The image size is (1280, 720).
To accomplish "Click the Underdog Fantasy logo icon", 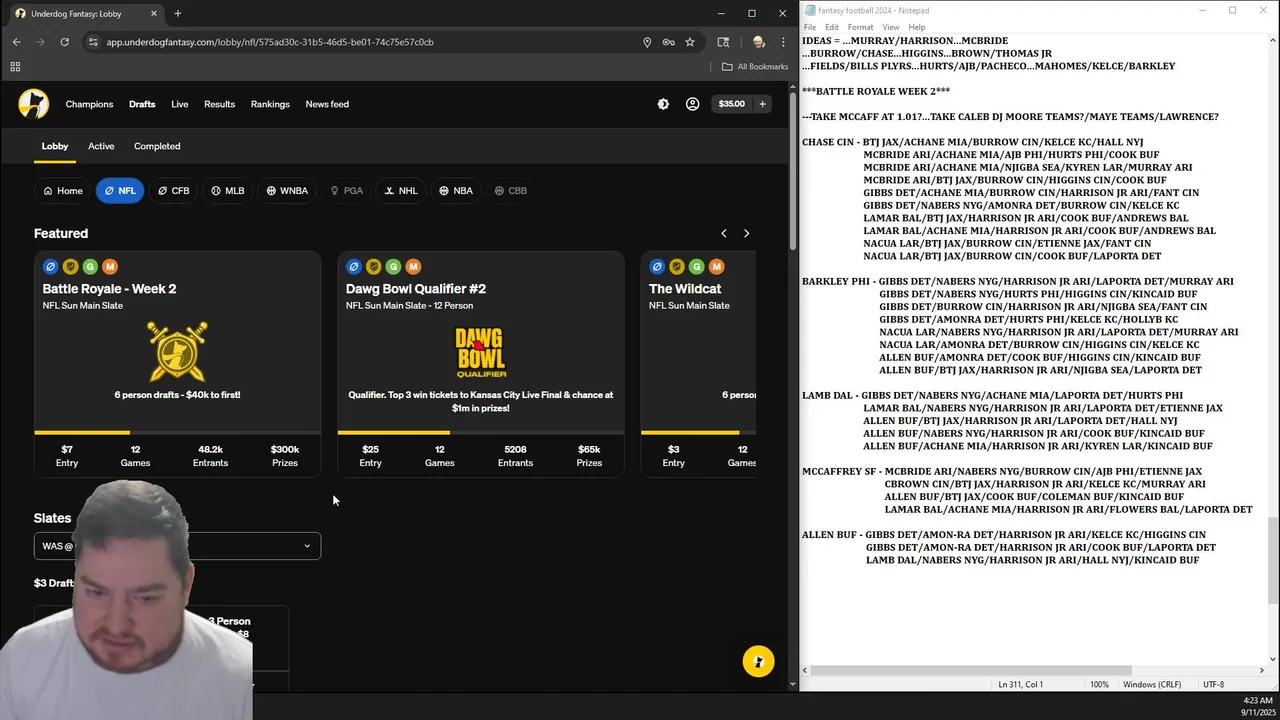I will (x=33, y=104).
